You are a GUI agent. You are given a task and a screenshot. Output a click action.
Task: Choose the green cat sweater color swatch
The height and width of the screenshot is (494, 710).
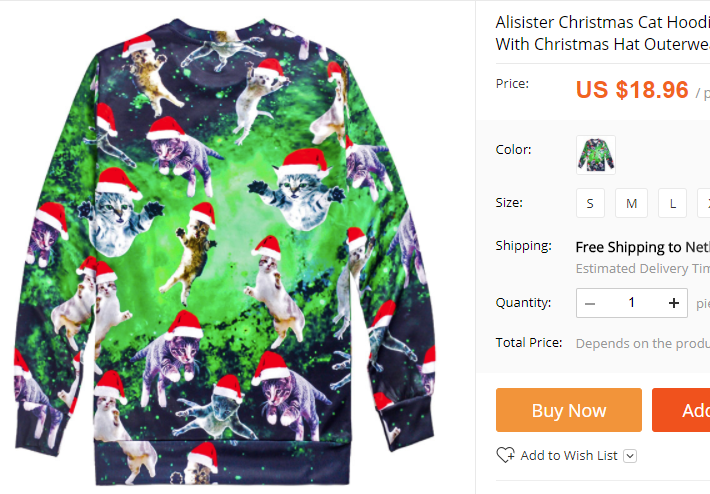596,155
